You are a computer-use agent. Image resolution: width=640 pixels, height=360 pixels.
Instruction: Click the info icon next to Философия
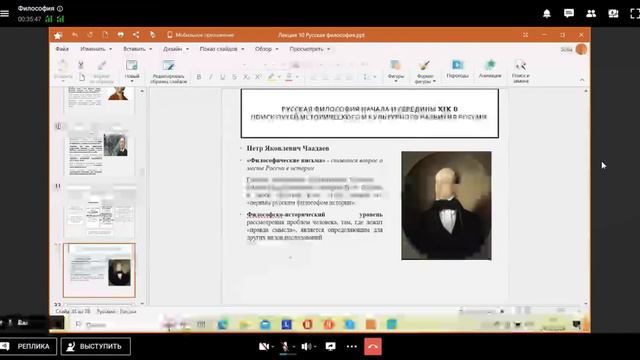coord(60,8)
